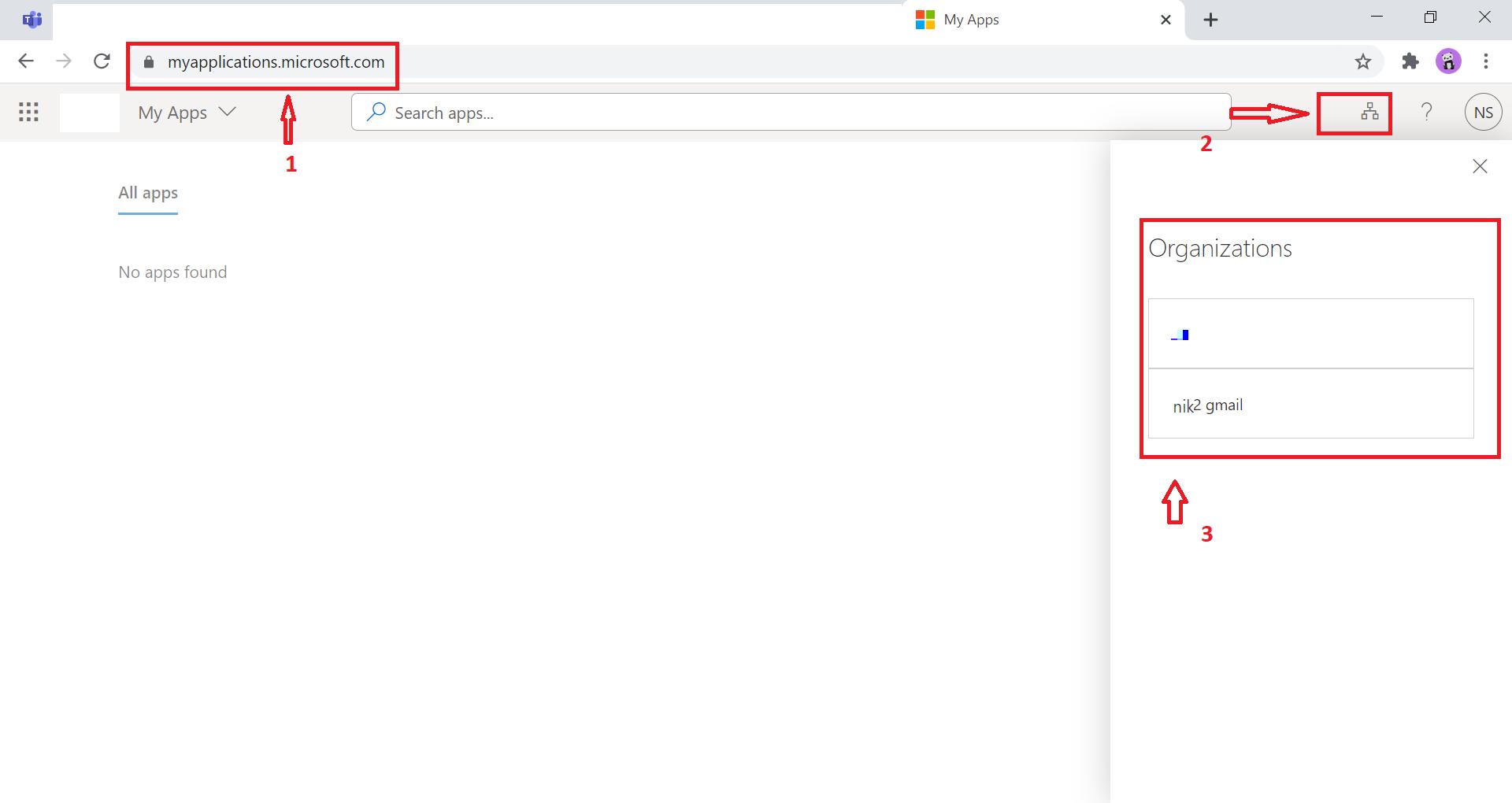Reload the My Apps page
This screenshot has width=1512, height=803.
(102, 61)
